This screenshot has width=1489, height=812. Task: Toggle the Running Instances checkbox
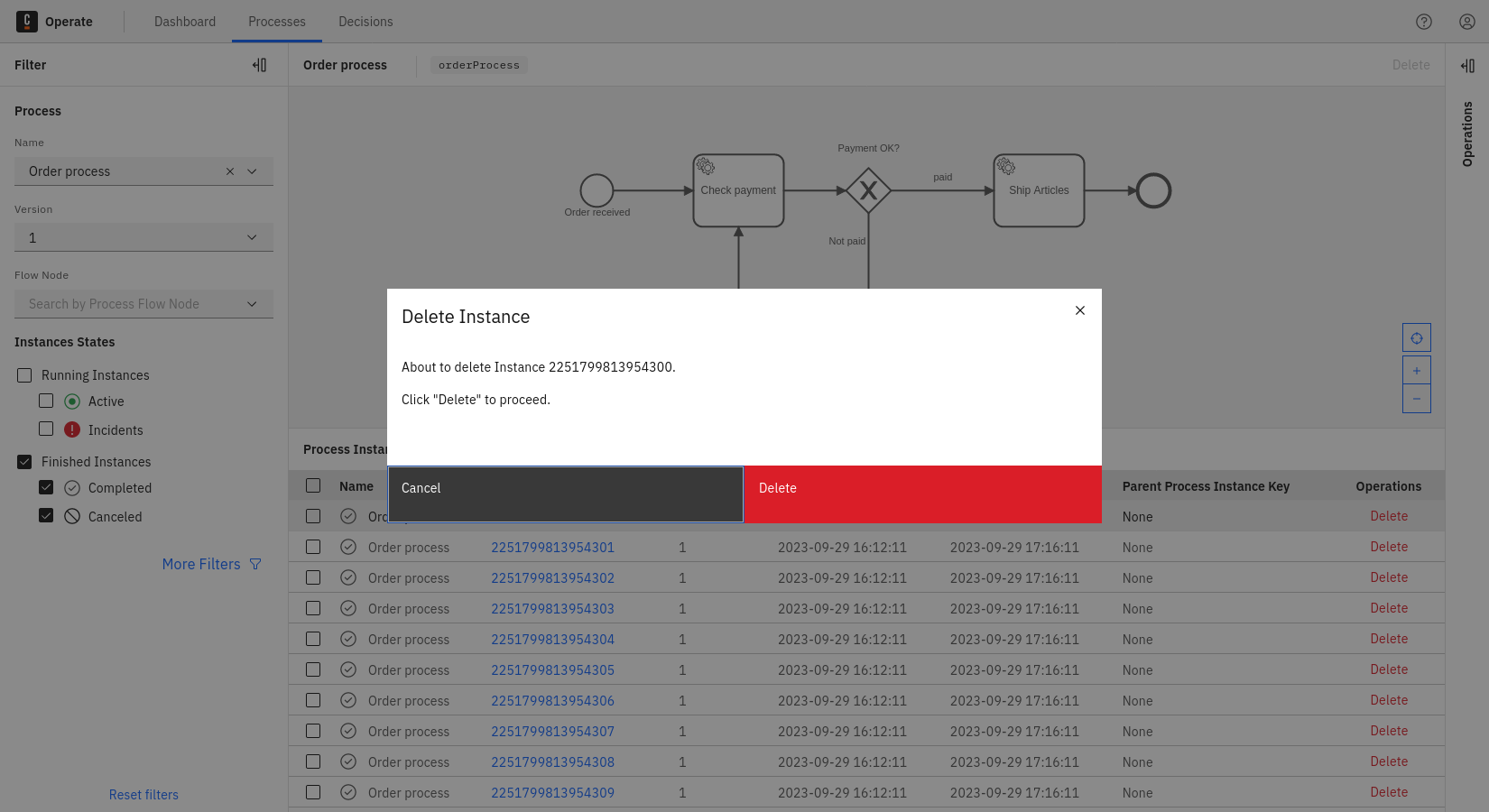point(24,375)
